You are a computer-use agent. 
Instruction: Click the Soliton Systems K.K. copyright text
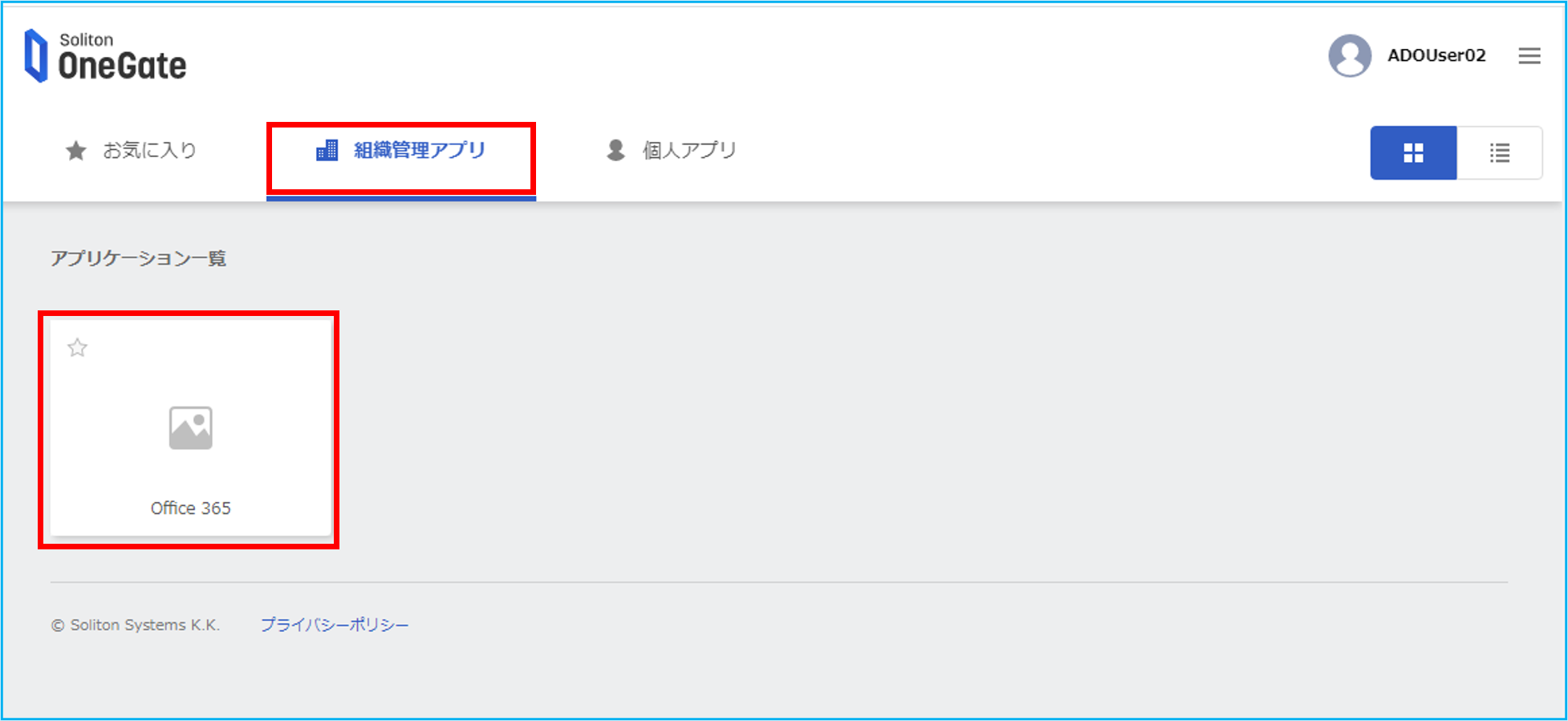136,625
